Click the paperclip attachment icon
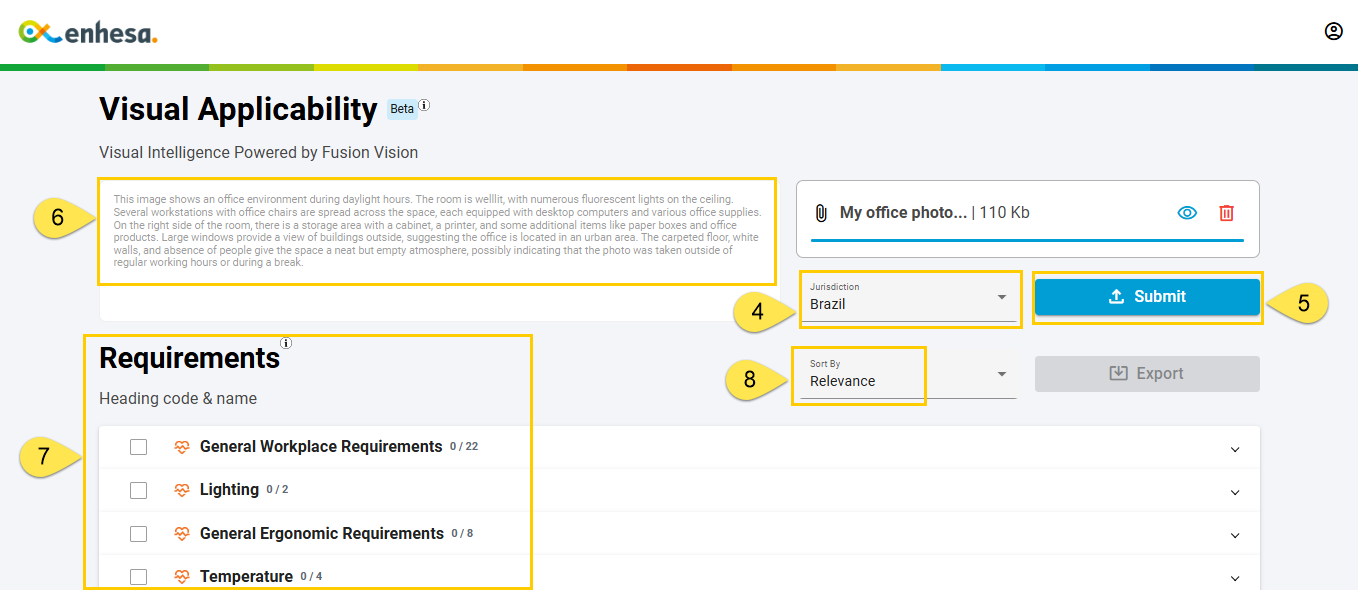1358x590 pixels. (x=820, y=213)
